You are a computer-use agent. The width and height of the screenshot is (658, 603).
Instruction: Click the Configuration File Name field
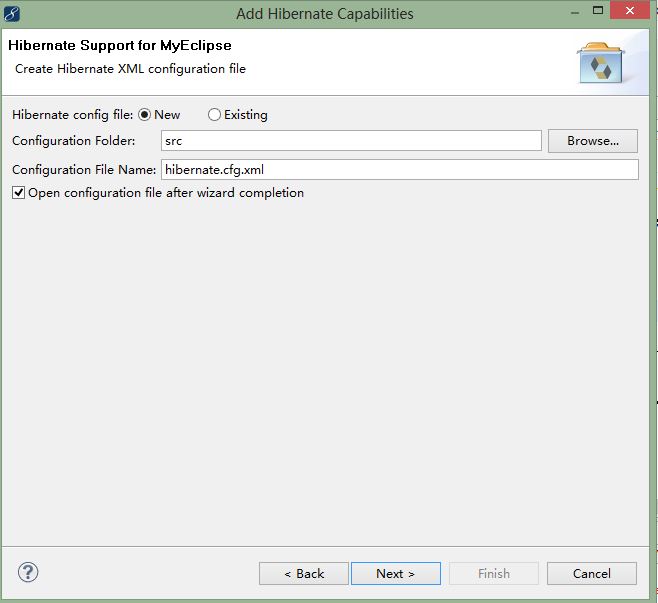point(400,170)
